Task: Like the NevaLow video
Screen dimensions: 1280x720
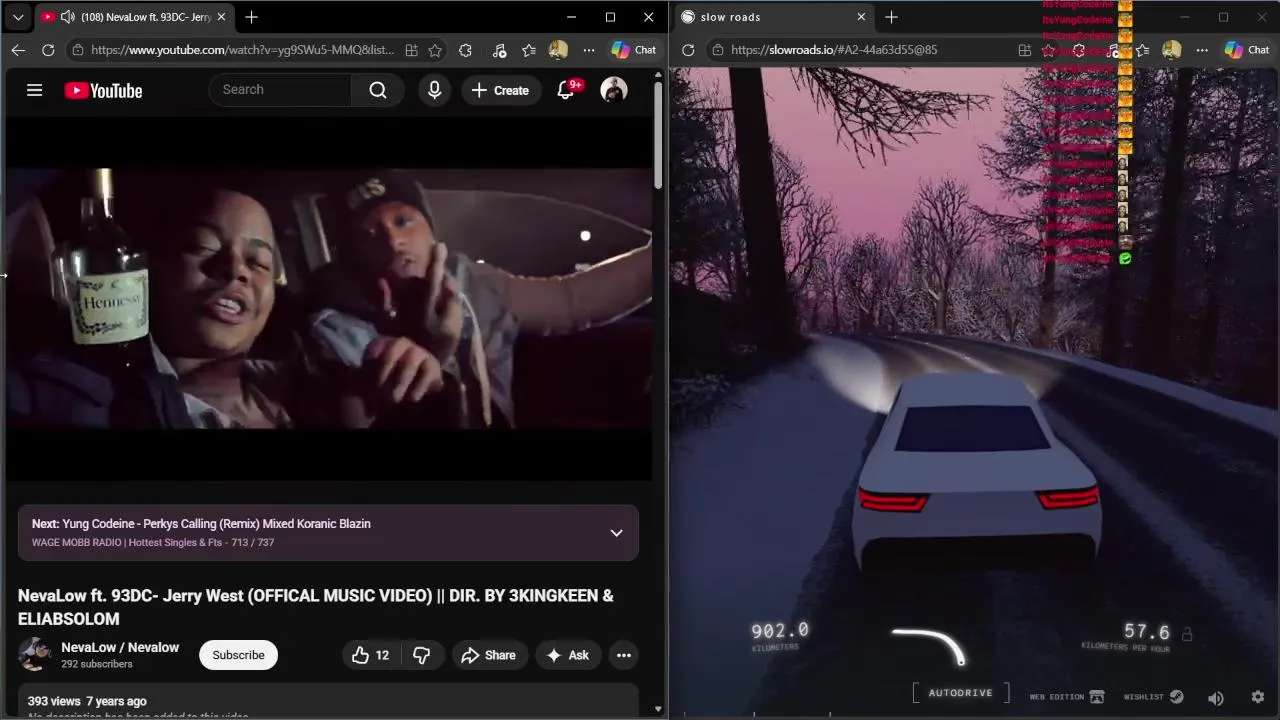Action: (x=370, y=655)
